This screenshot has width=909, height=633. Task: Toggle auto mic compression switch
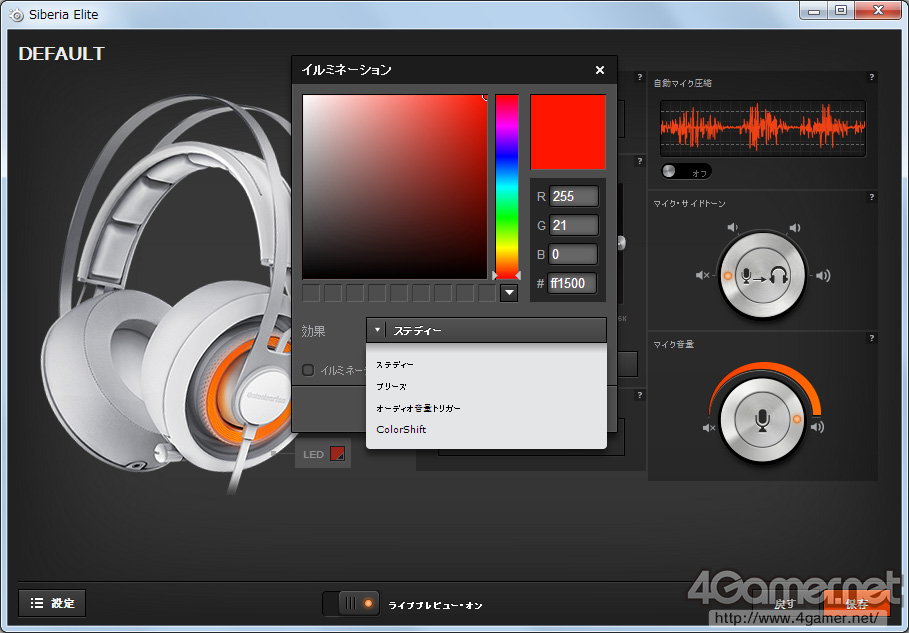click(x=685, y=171)
